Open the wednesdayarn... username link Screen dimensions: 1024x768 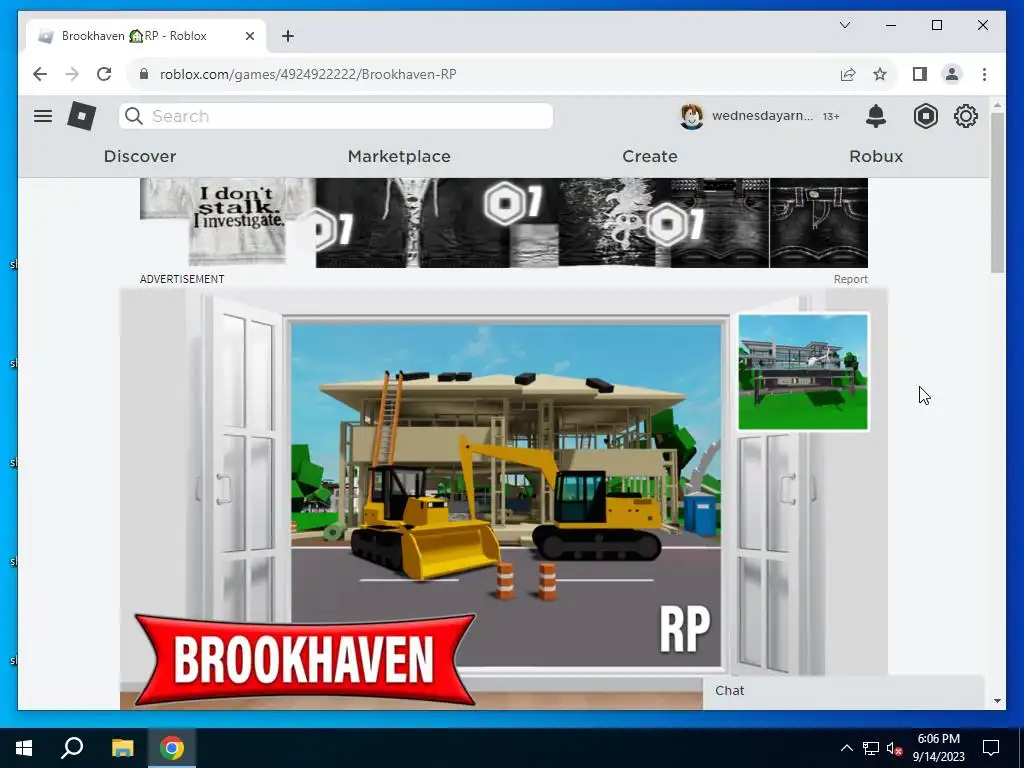pos(762,116)
